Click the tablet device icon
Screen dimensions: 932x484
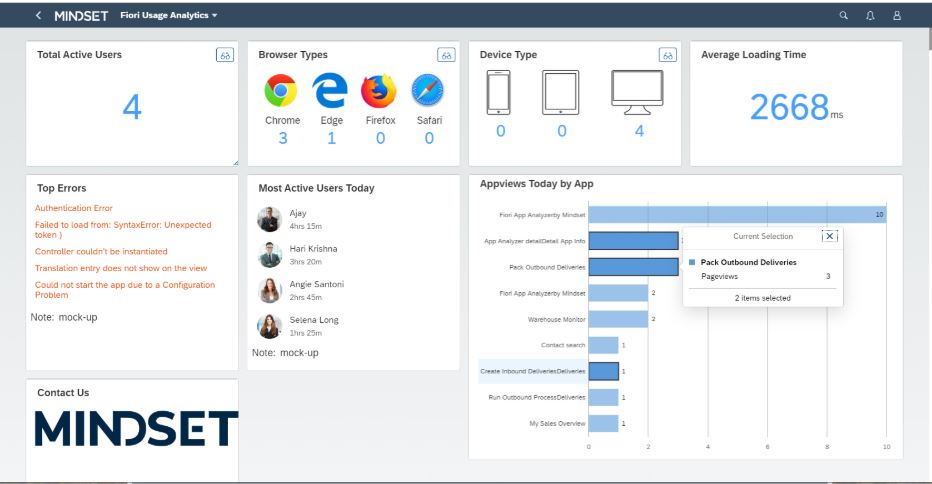pyautogui.click(x=561, y=92)
